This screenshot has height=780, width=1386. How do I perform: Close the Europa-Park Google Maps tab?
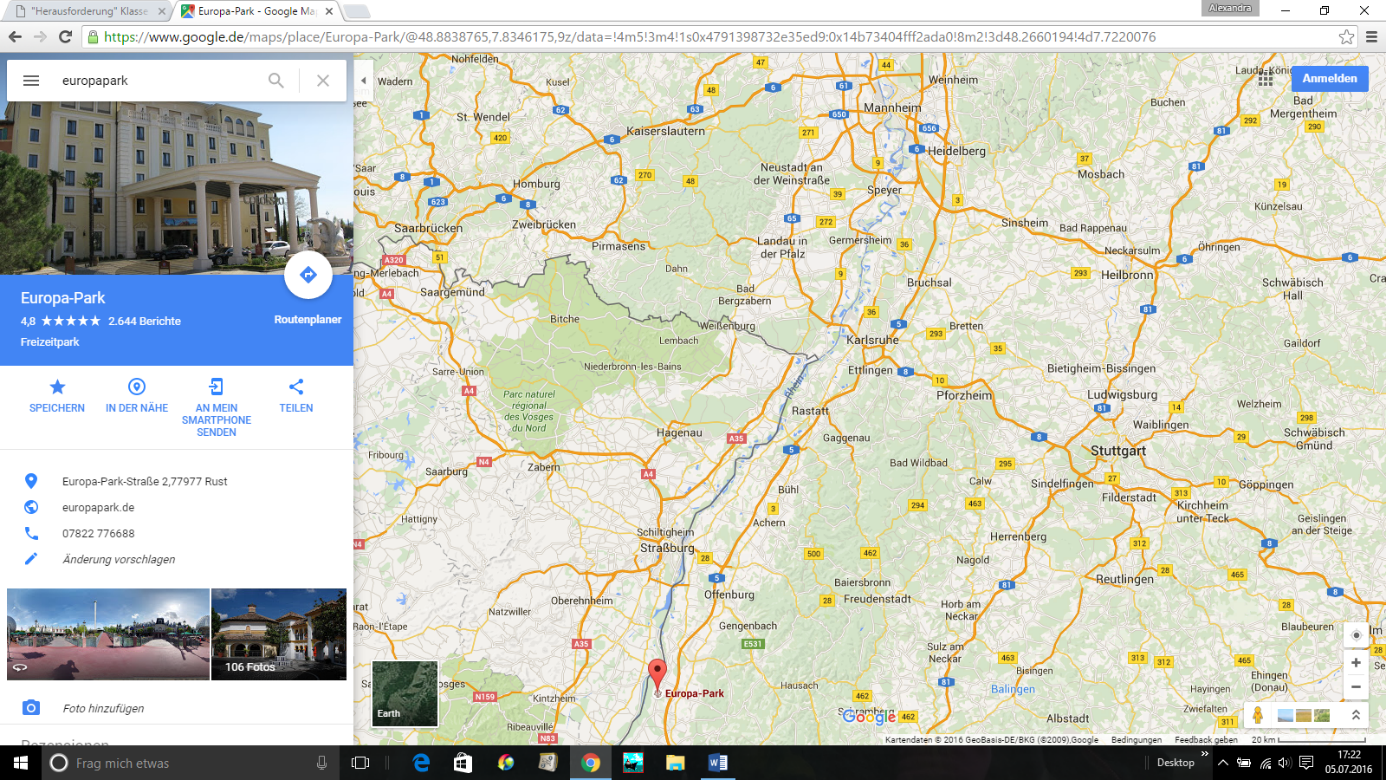tap(329, 11)
